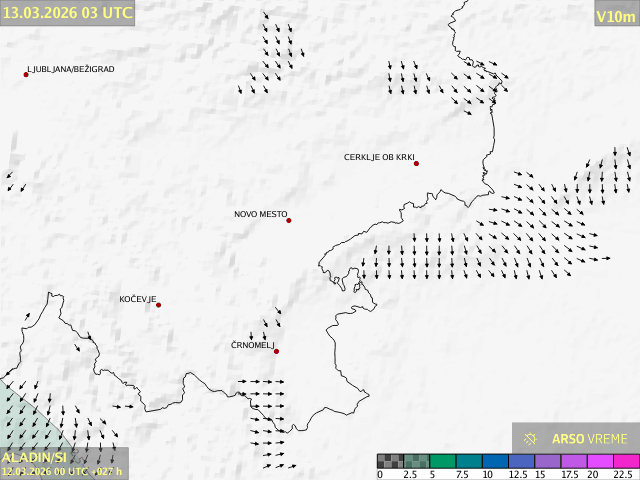Click the 13.03.2026 03 UTC timestamp
The height and width of the screenshot is (480, 640).
67,13
